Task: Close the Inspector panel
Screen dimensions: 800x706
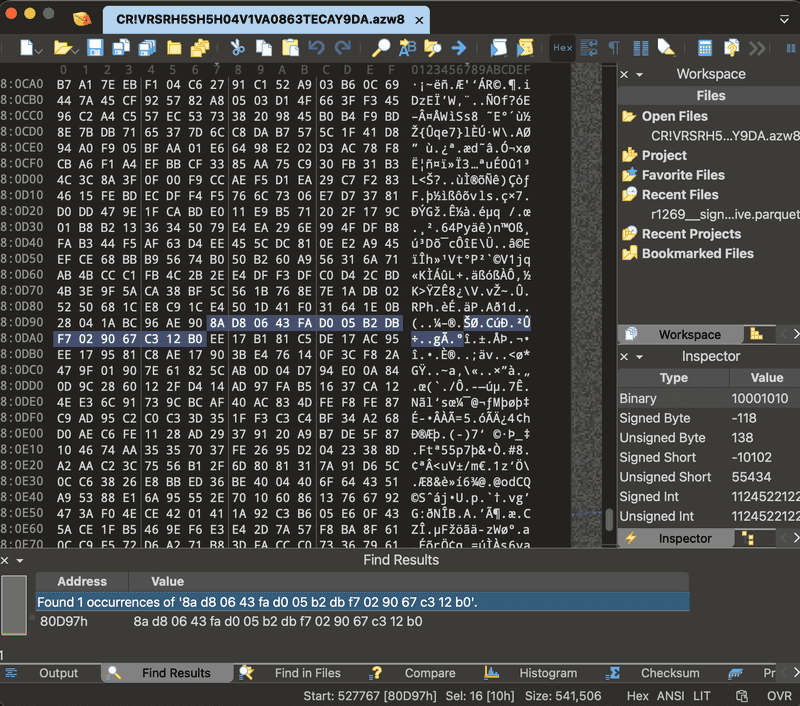Action: [624, 357]
